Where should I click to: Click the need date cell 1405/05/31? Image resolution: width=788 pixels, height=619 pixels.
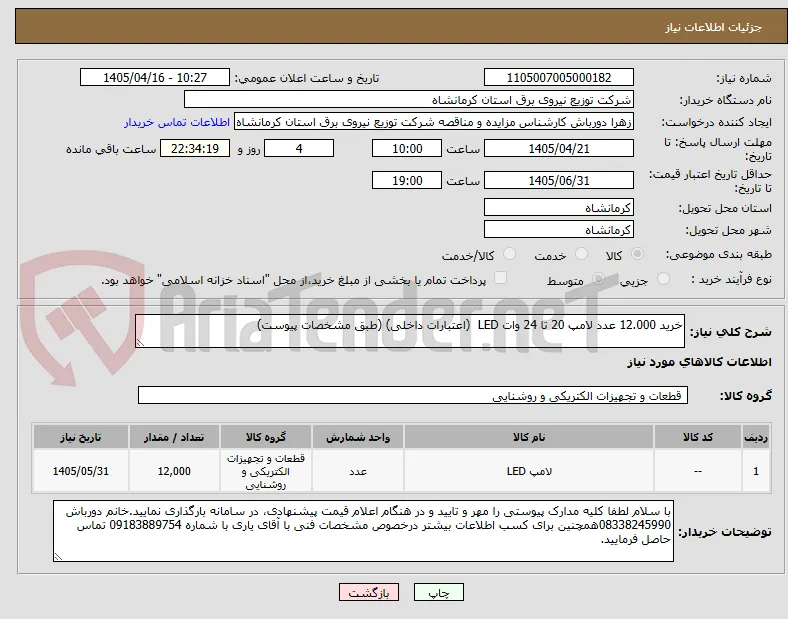tap(80, 471)
